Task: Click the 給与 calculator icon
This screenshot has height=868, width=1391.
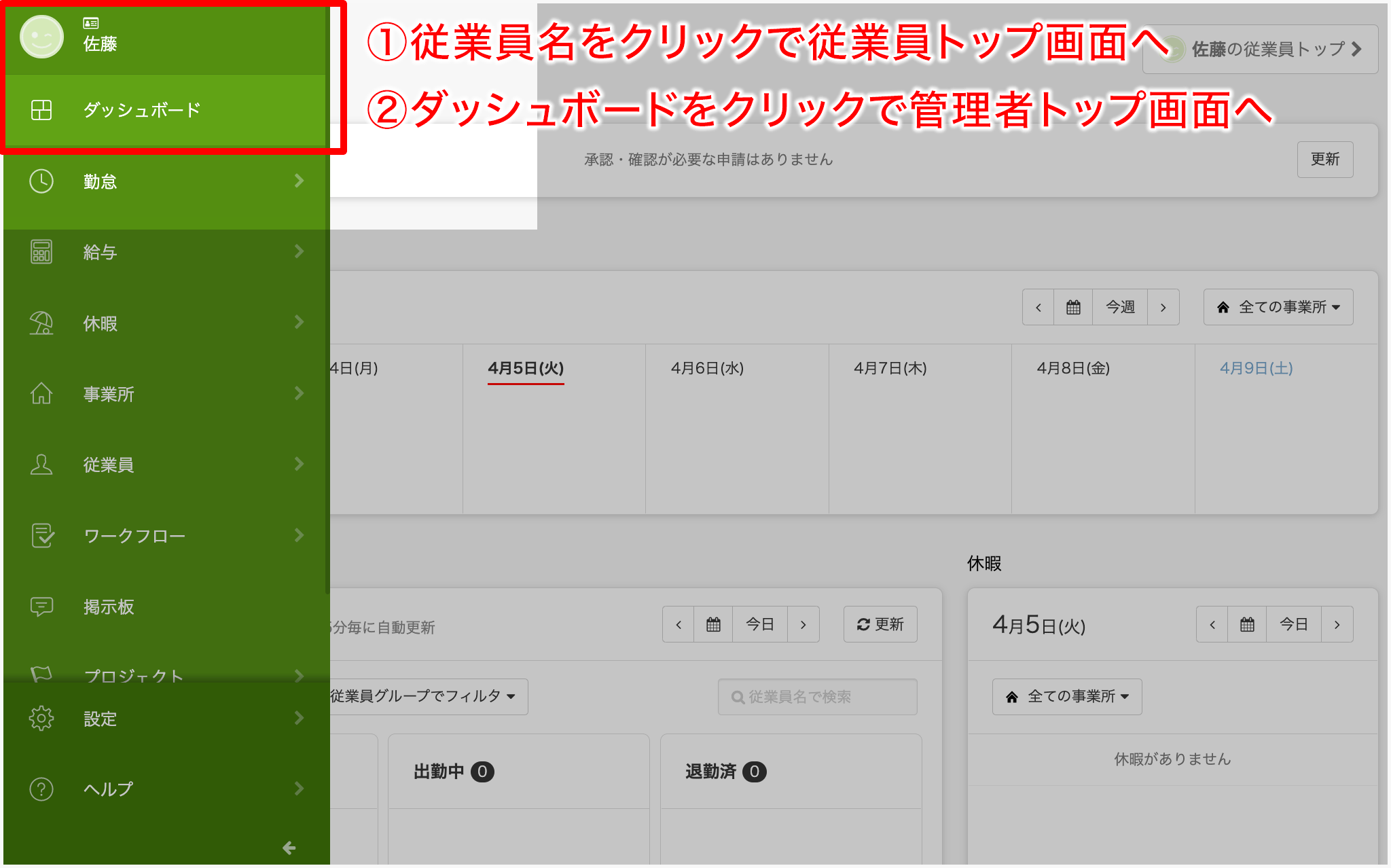Action: coord(41,252)
